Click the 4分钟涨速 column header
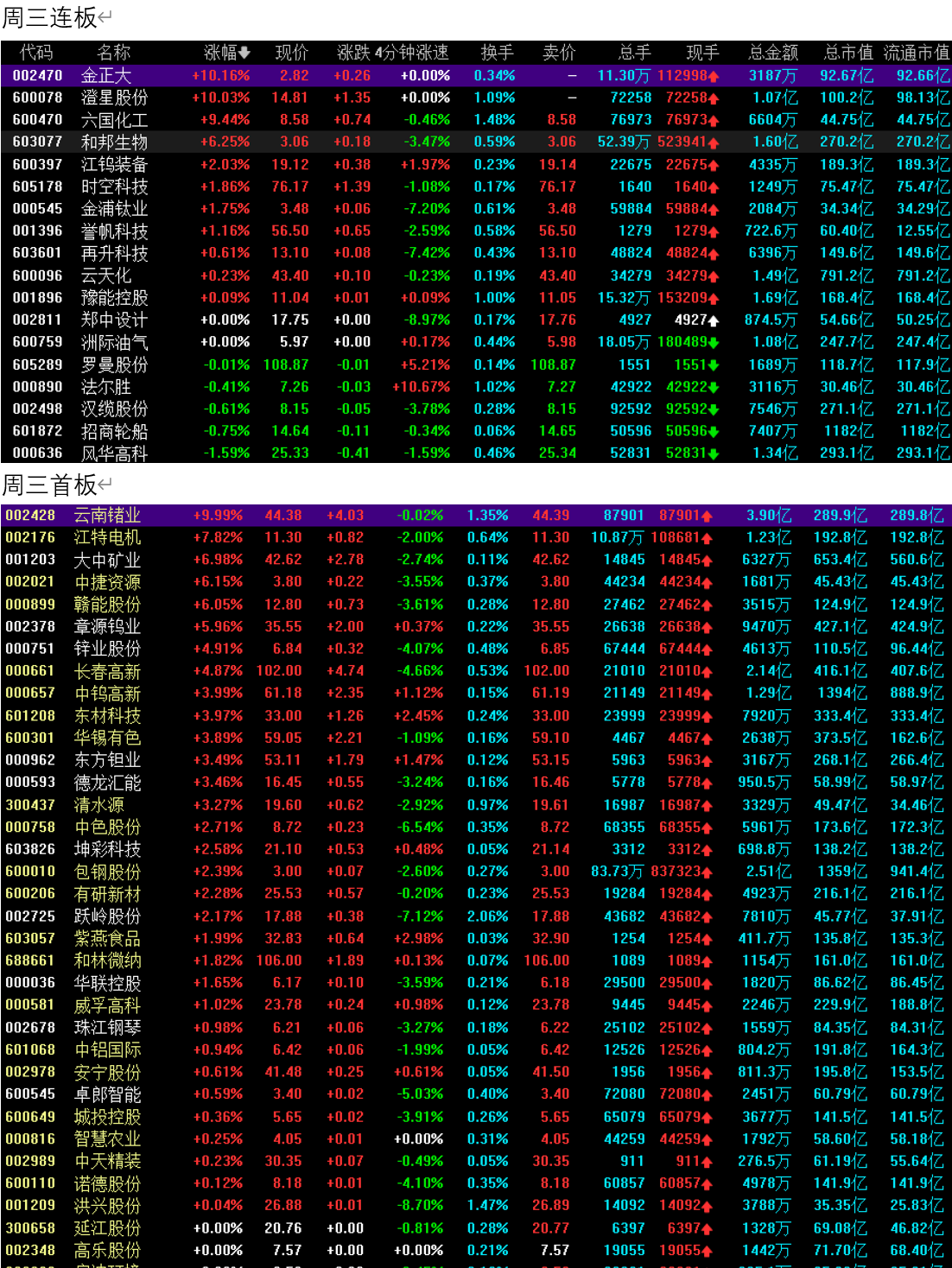Image resolution: width=952 pixels, height=1268 pixels. point(411,53)
